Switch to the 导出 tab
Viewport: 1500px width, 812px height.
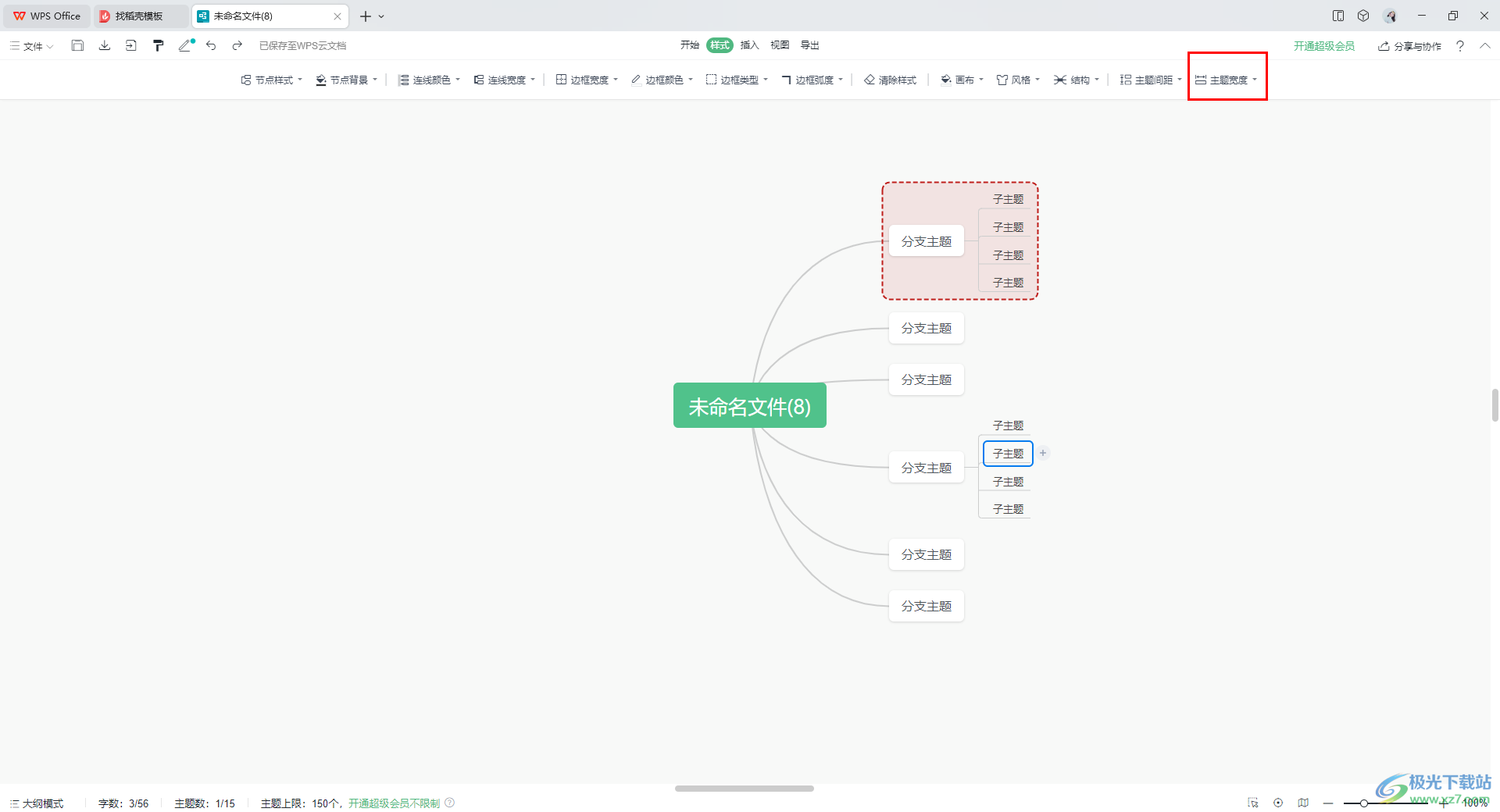809,45
